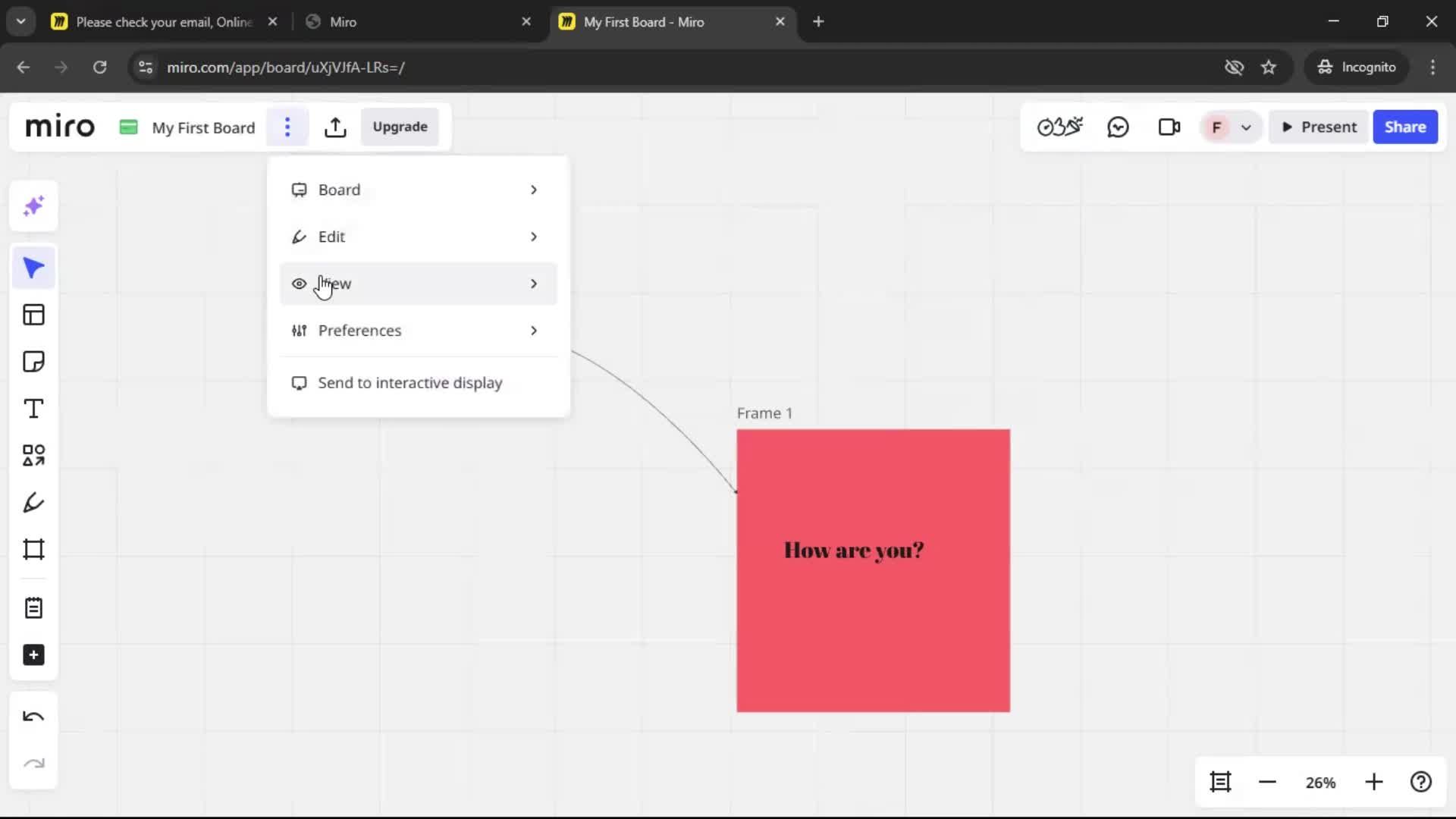The height and width of the screenshot is (819, 1456).
Task: Open the tab search dropdown
Action: tap(21, 21)
